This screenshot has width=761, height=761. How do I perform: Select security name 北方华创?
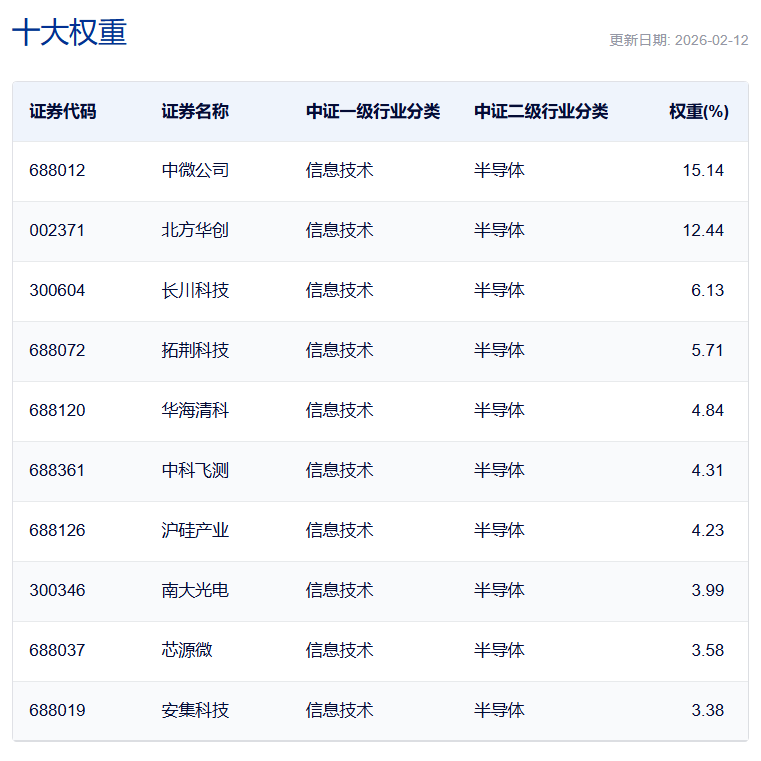(x=195, y=230)
